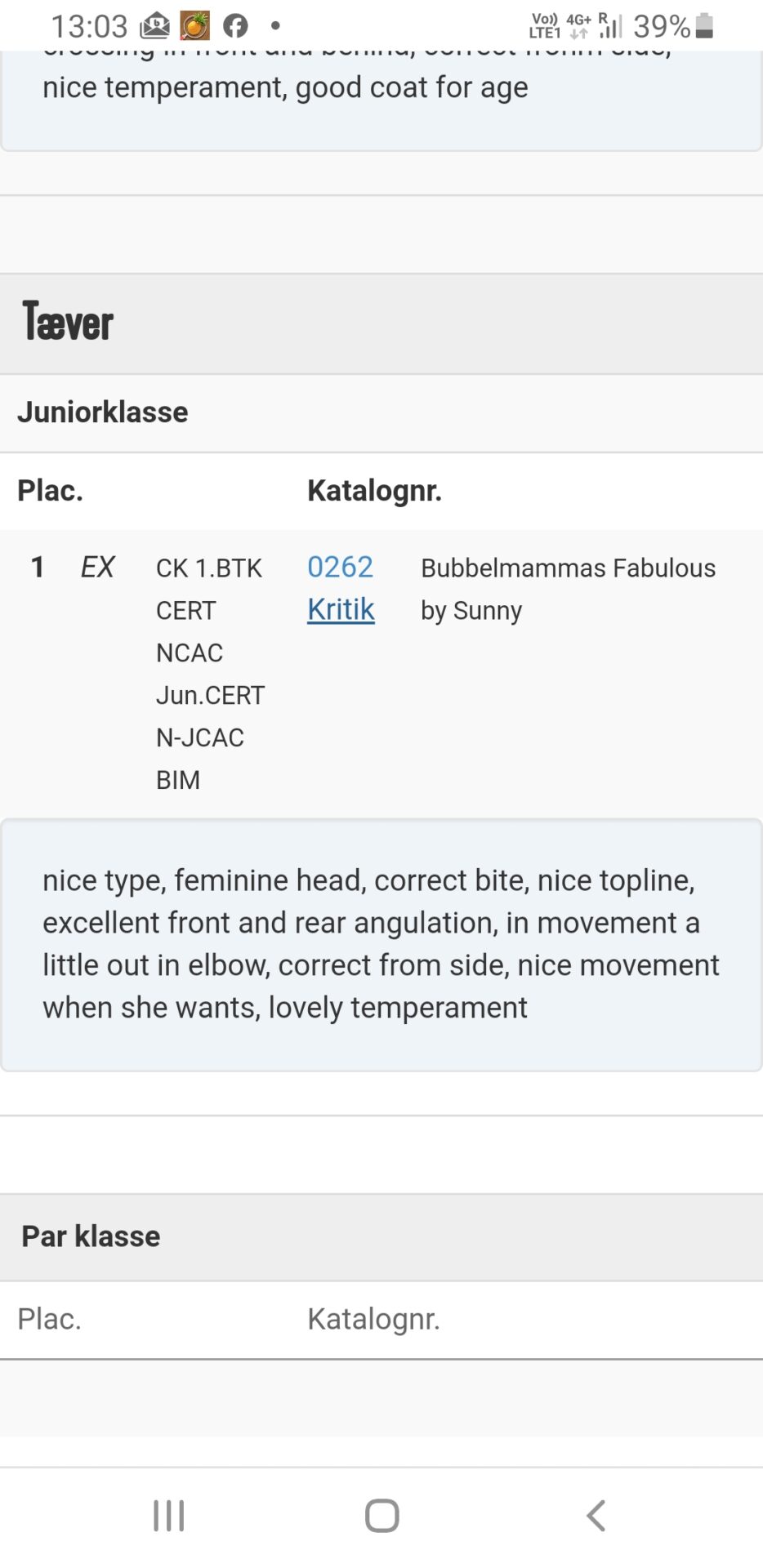Tap the orange game notification icon
The width and height of the screenshot is (763, 1568).
point(194,26)
